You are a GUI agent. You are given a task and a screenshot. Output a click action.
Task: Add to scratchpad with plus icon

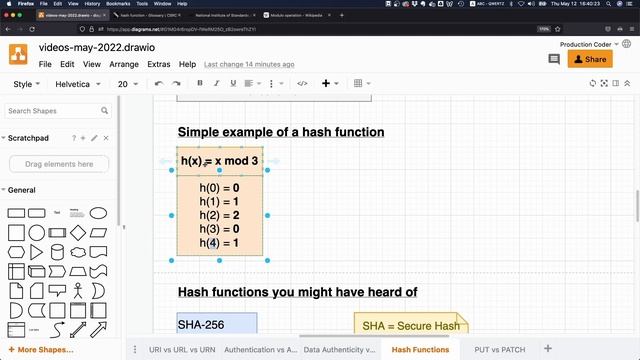click(83, 138)
